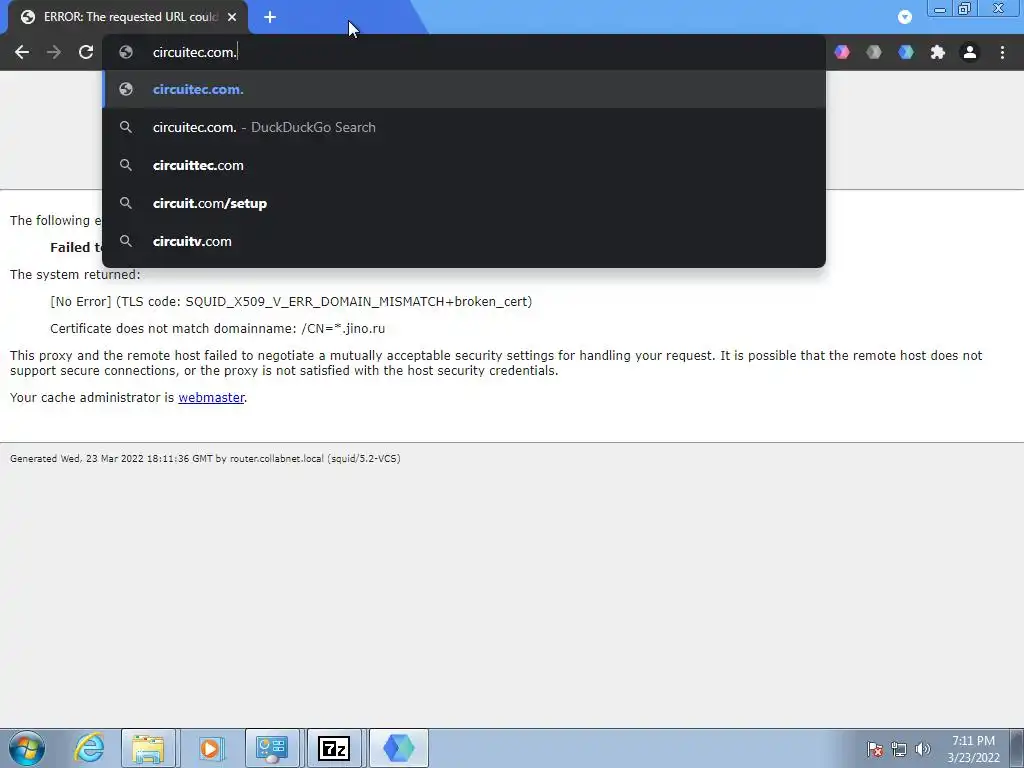The image size is (1024, 768).
Task: Pick the circuittec.com search suggestion
Action: 464,165
